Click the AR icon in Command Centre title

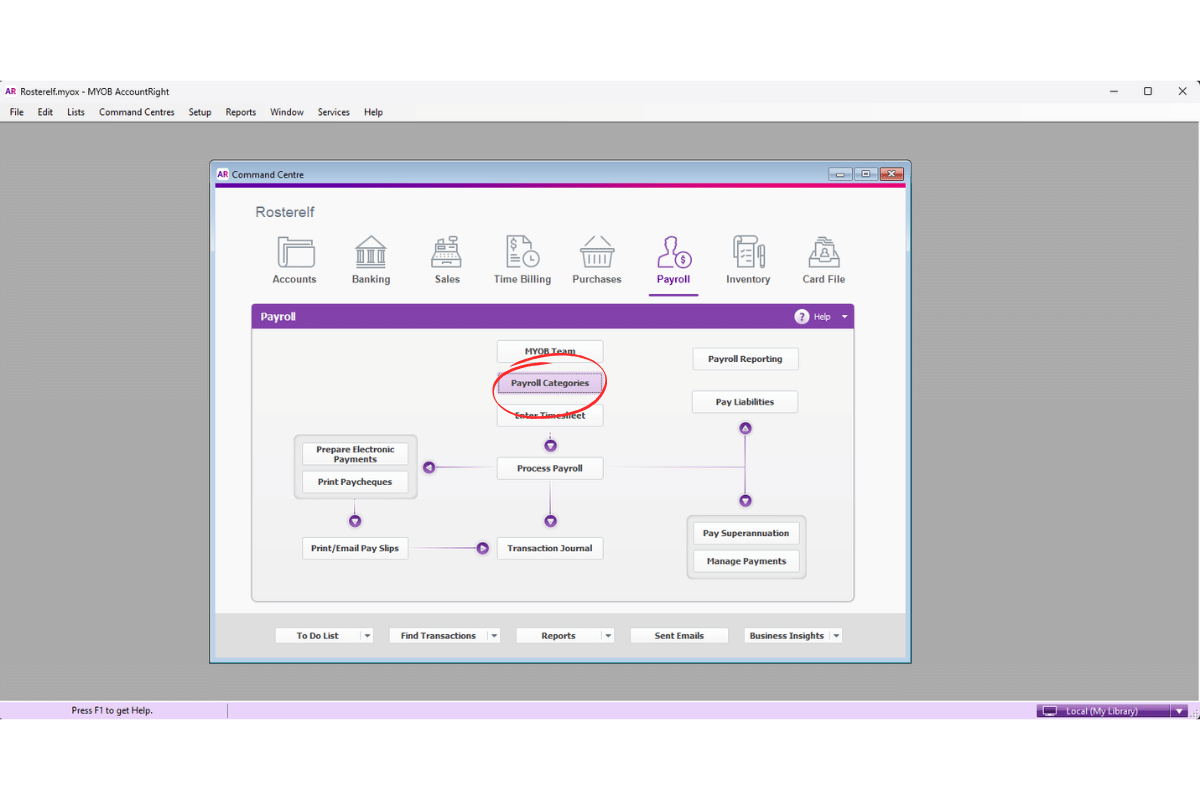[x=223, y=174]
